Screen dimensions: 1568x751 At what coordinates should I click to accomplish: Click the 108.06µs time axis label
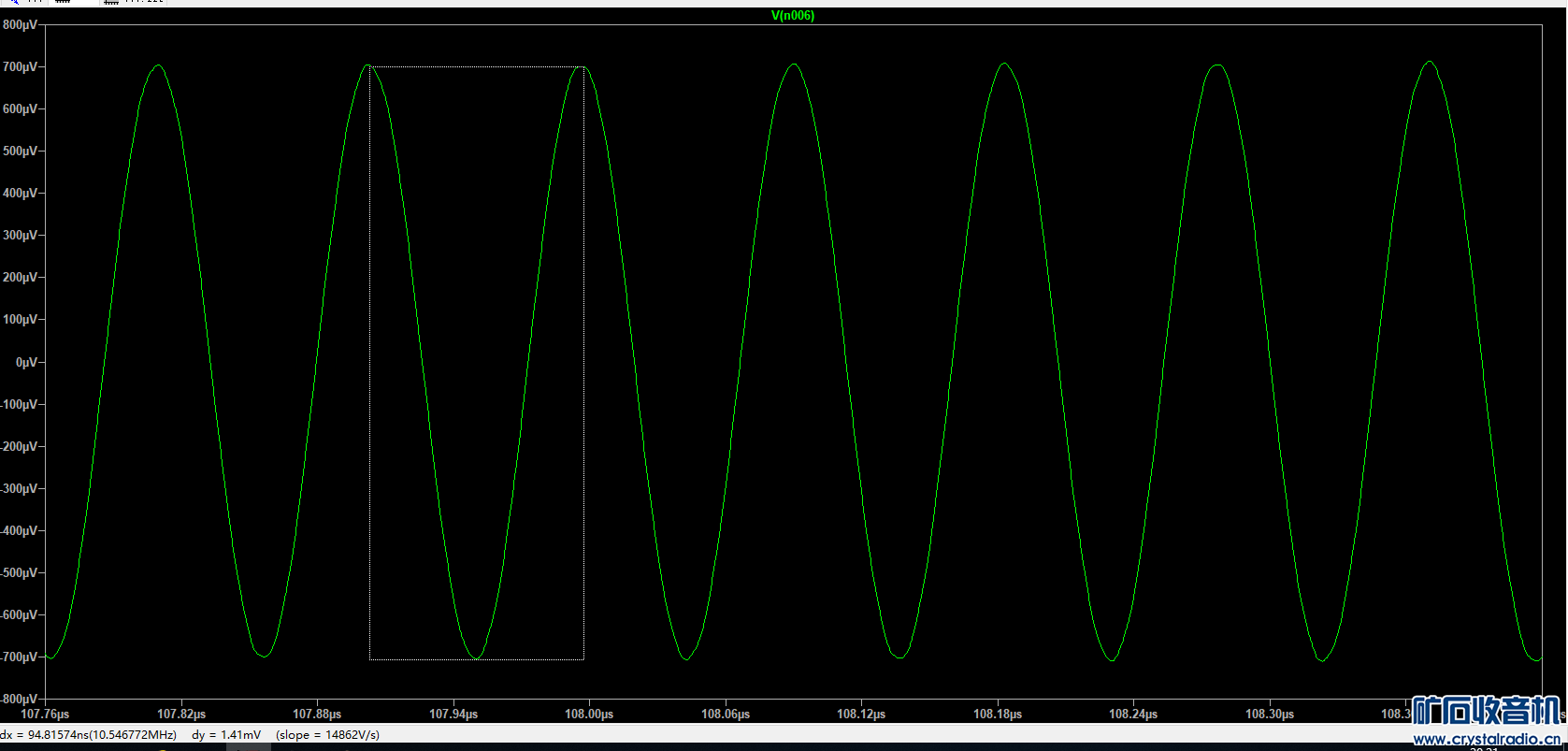(x=726, y=715)
